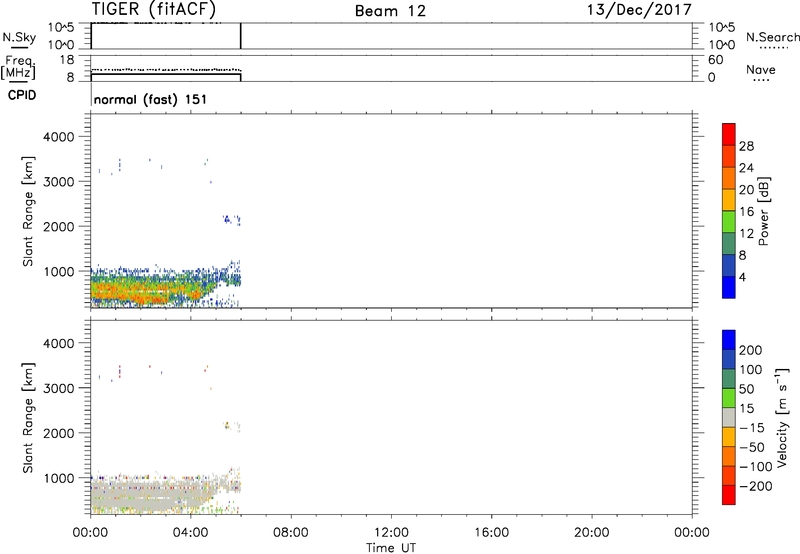800x554 pixels.
Task: Click the N.Sky legend label
Action: (x=19, y=37)
